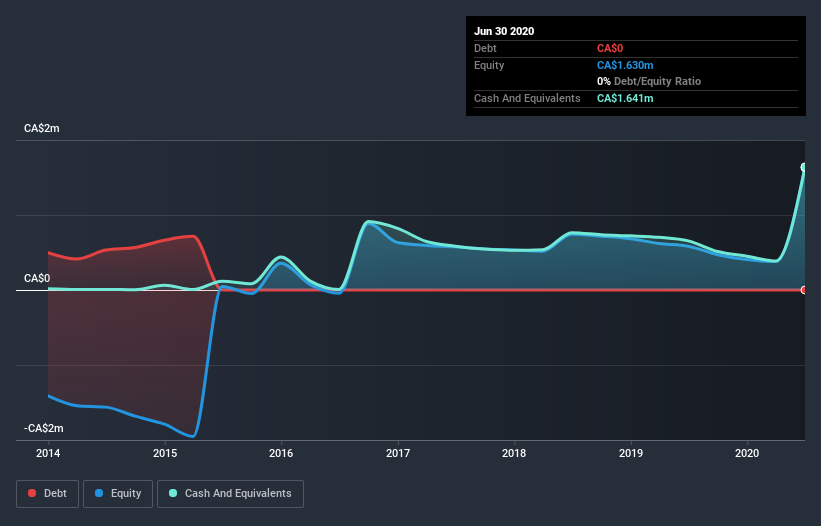Click the Cash And Equivalents tooltip label
The image size is (821, 526).
click(527, 98)
